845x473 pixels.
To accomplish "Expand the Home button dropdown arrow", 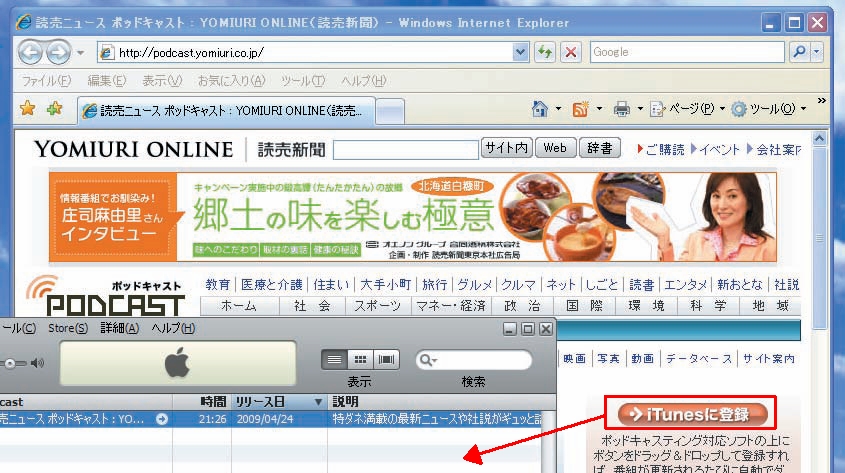I will pos(558,109).
